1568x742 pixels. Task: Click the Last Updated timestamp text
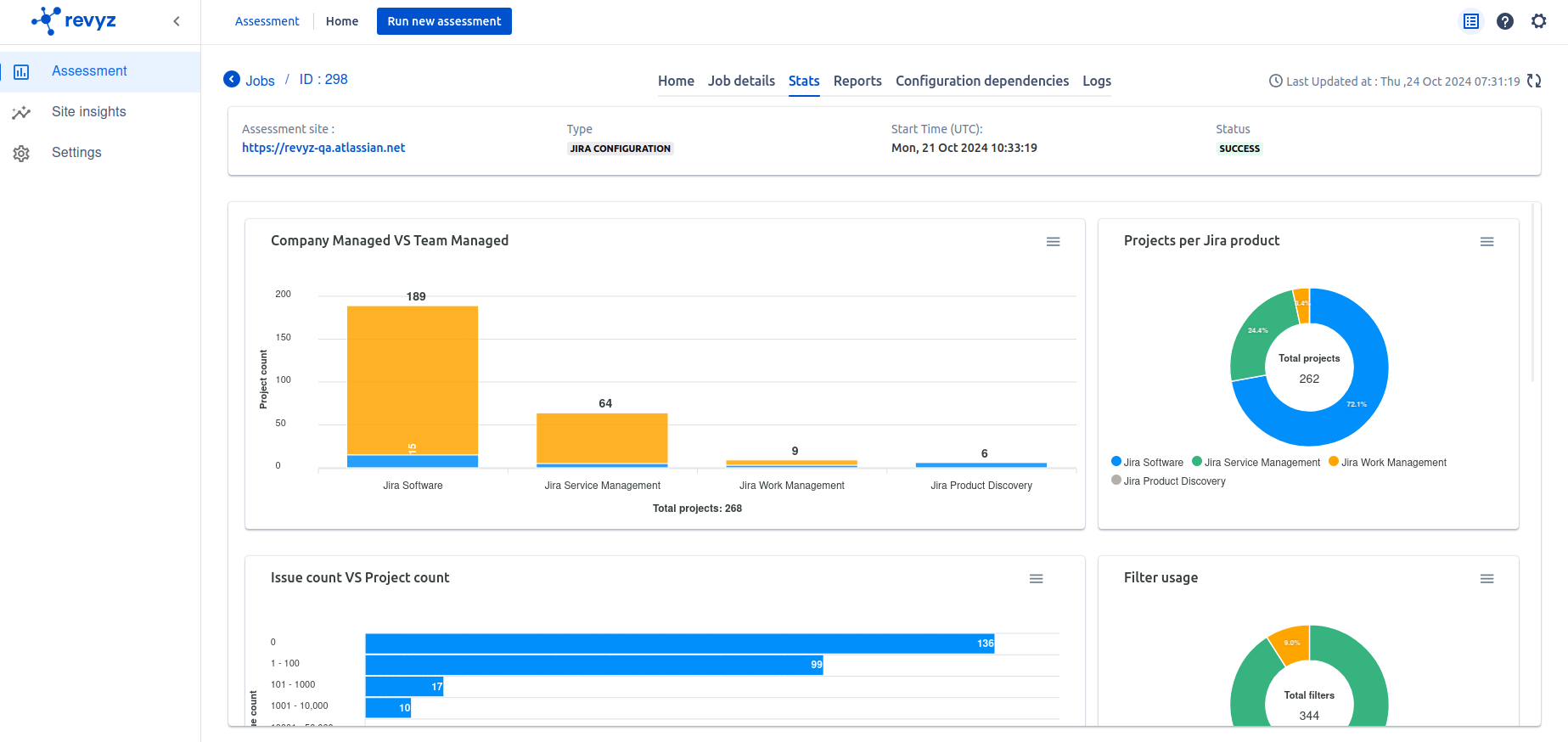click(1402, 82)
